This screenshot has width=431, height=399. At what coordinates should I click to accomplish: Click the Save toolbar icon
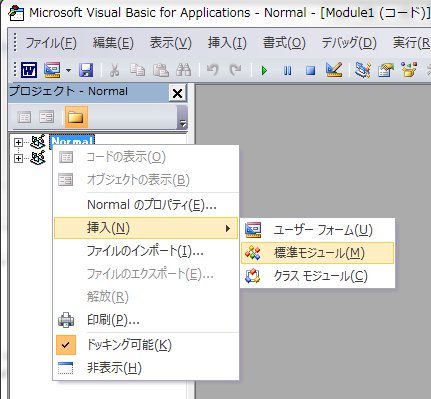tap(86, 70)
